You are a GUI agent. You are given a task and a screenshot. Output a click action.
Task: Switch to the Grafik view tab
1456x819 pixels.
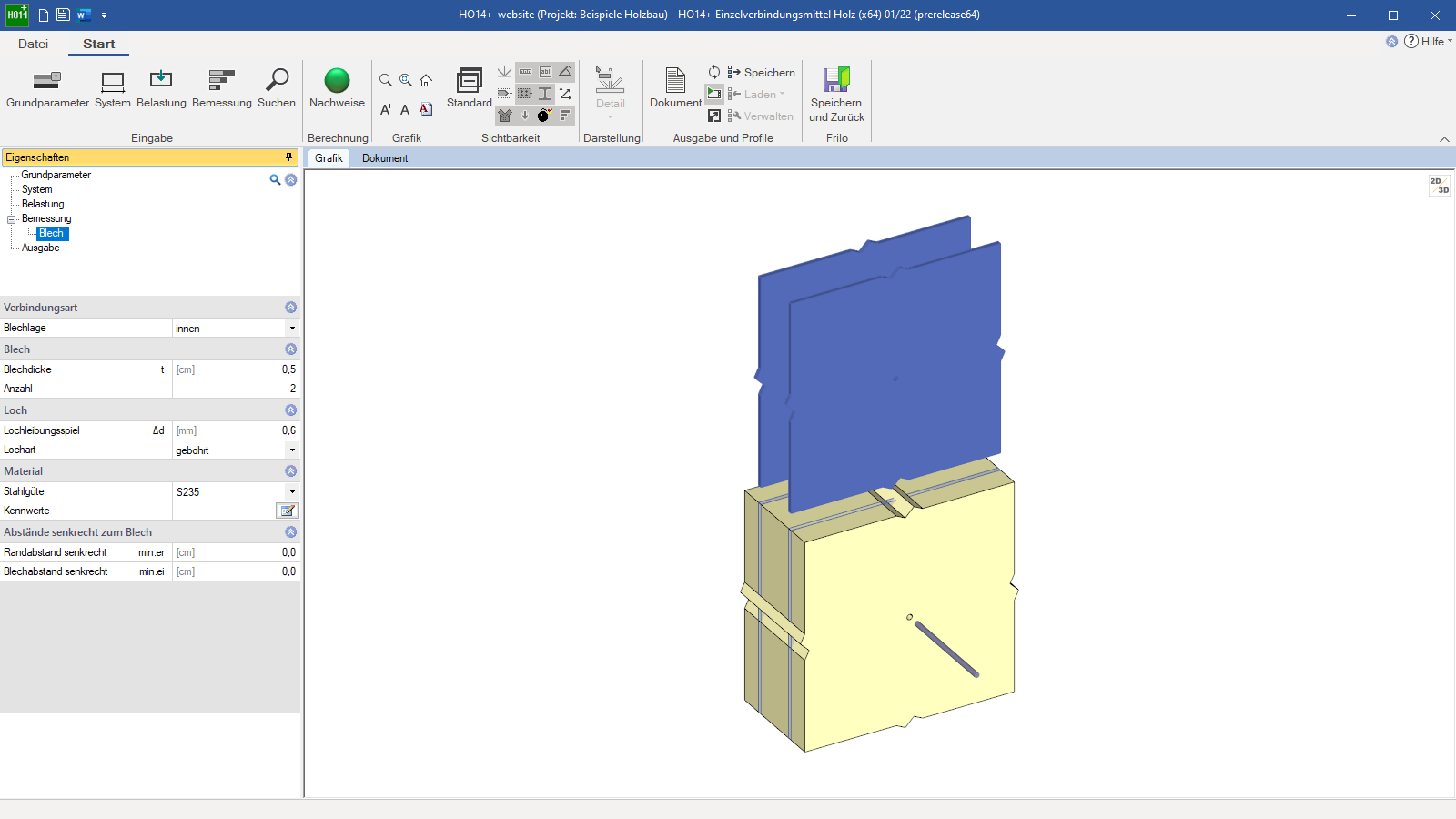point(329,158)
